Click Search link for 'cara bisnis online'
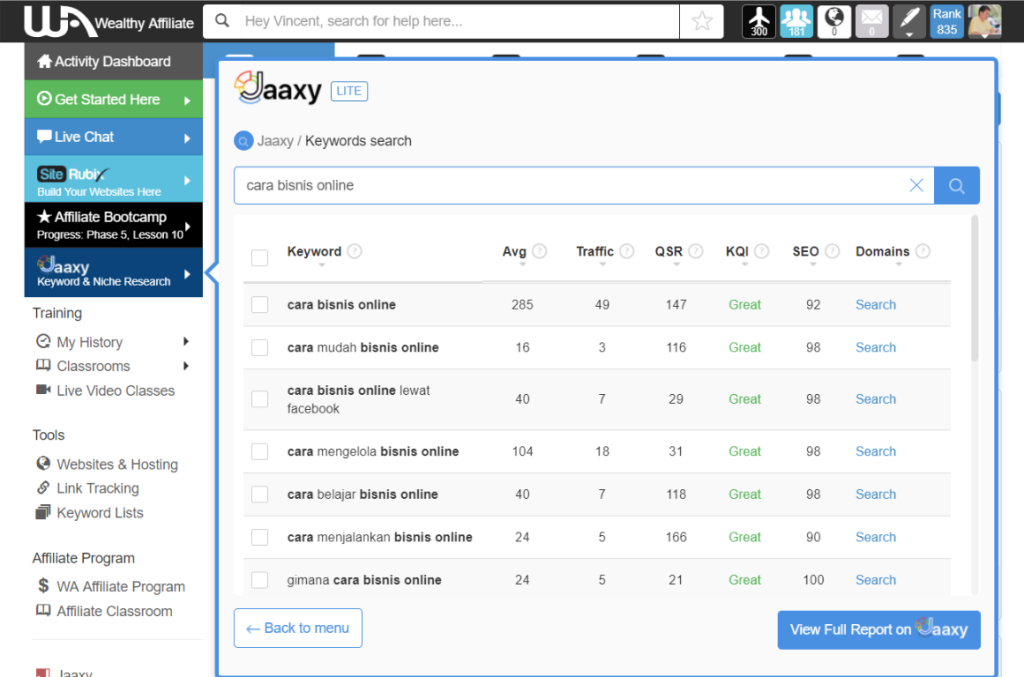The height and width of the screenshot is (677, 1024). click(x=875, y=305)
